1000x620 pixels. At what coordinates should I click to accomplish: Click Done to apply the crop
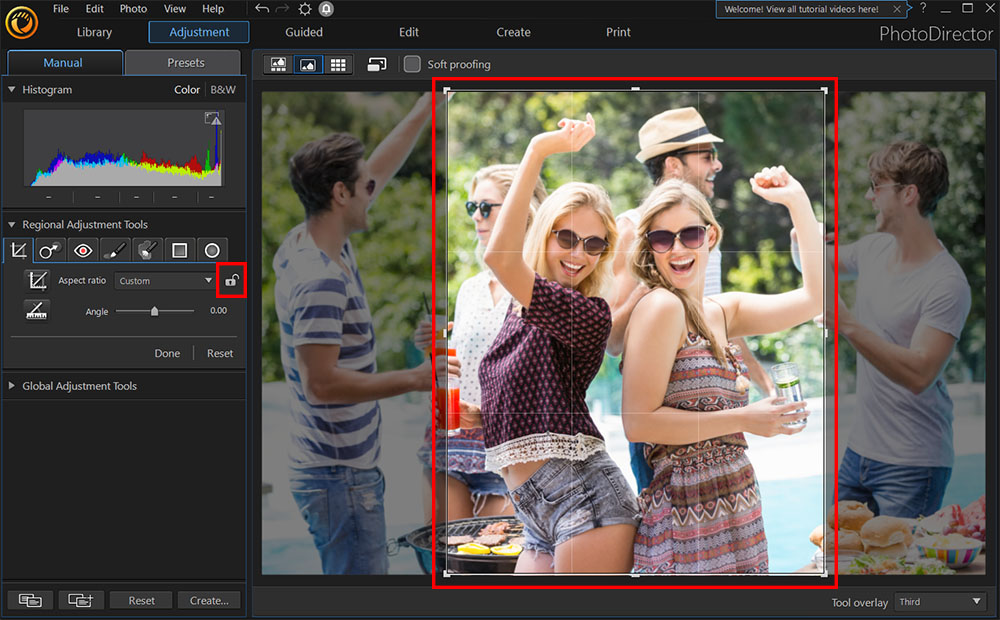(x=167, y=353)
